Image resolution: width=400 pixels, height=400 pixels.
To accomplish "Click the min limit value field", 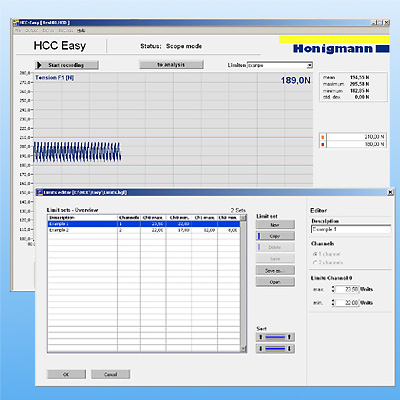I will click(347, 303).
